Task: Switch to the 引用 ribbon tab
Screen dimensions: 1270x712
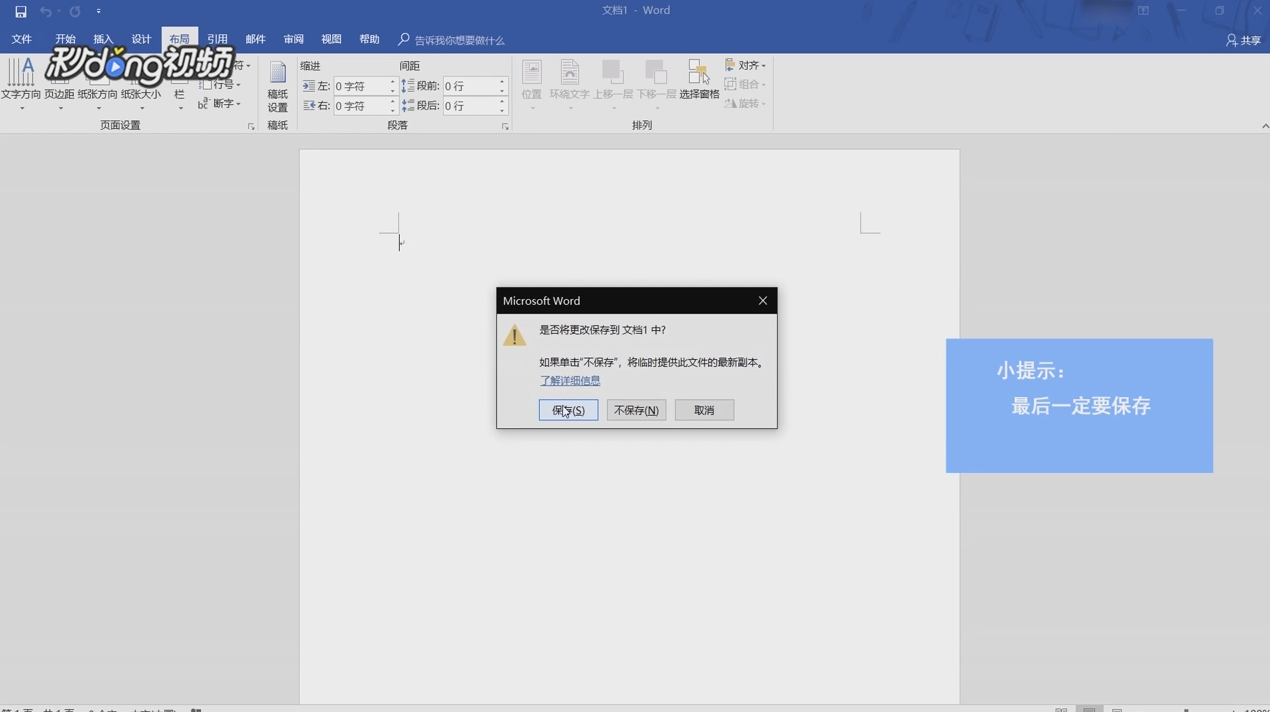Action: 217,39
